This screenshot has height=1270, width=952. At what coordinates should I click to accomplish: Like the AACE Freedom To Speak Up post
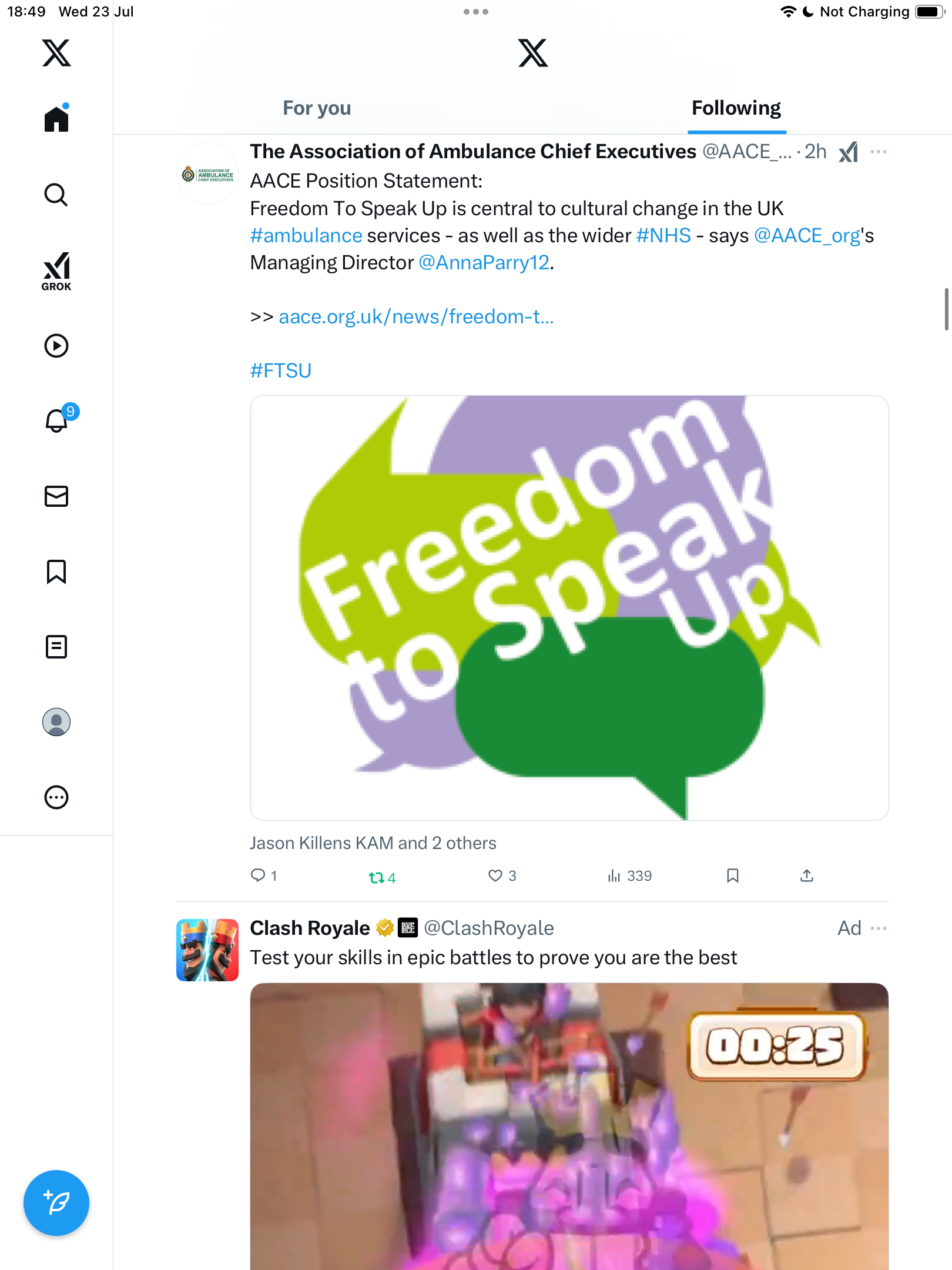(x=502, y=875)
